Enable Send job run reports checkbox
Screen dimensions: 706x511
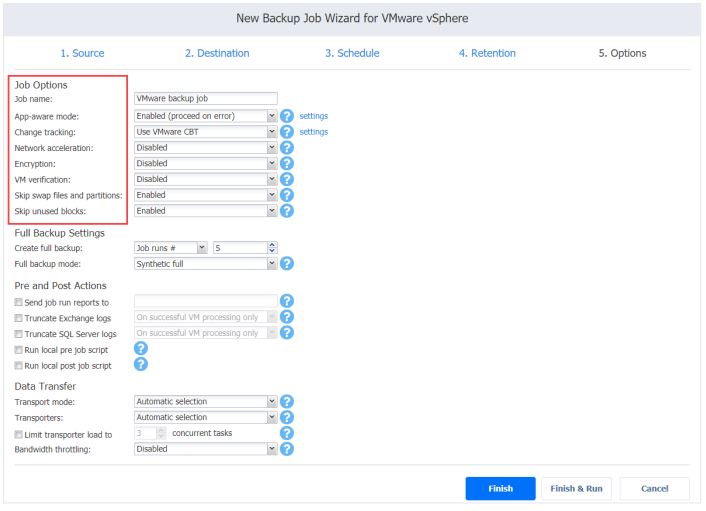(18, 302)
